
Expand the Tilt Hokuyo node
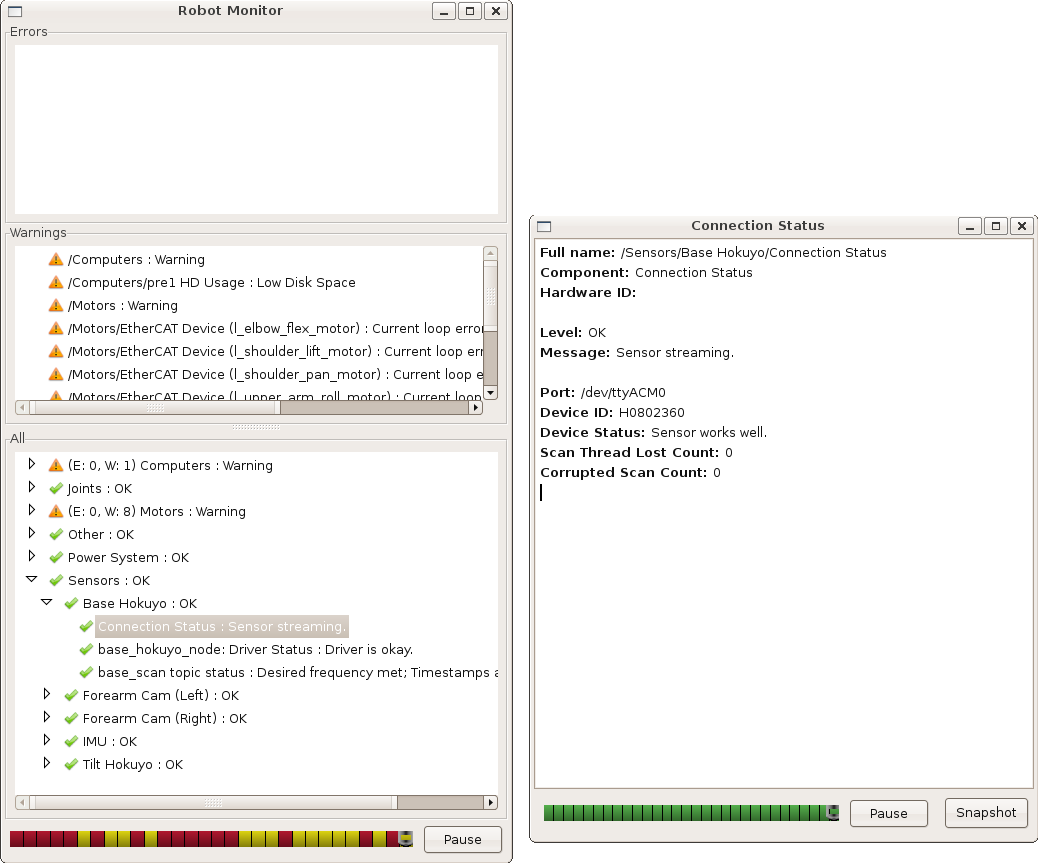point(46,763)
